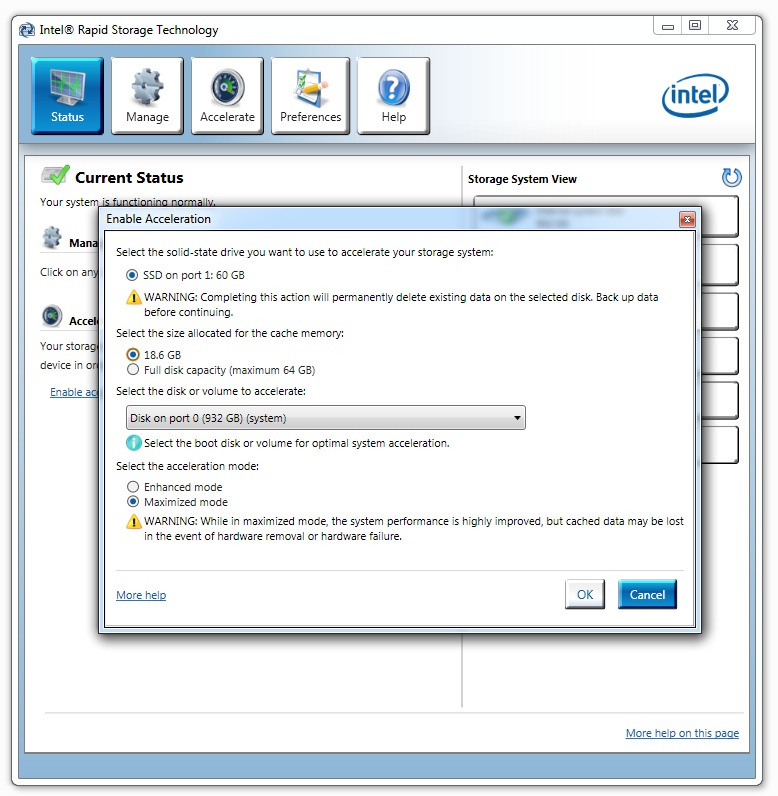Click the Current Status heading
Image resolution: width=778 pixels, height=796 pixels.
pyautogui.click(x=129, y=178)
